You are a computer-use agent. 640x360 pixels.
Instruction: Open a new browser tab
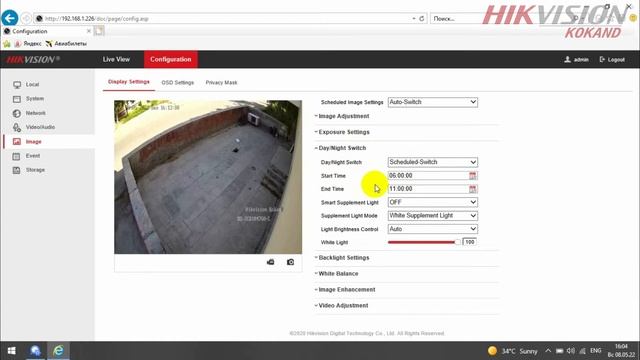coord(99,31)
